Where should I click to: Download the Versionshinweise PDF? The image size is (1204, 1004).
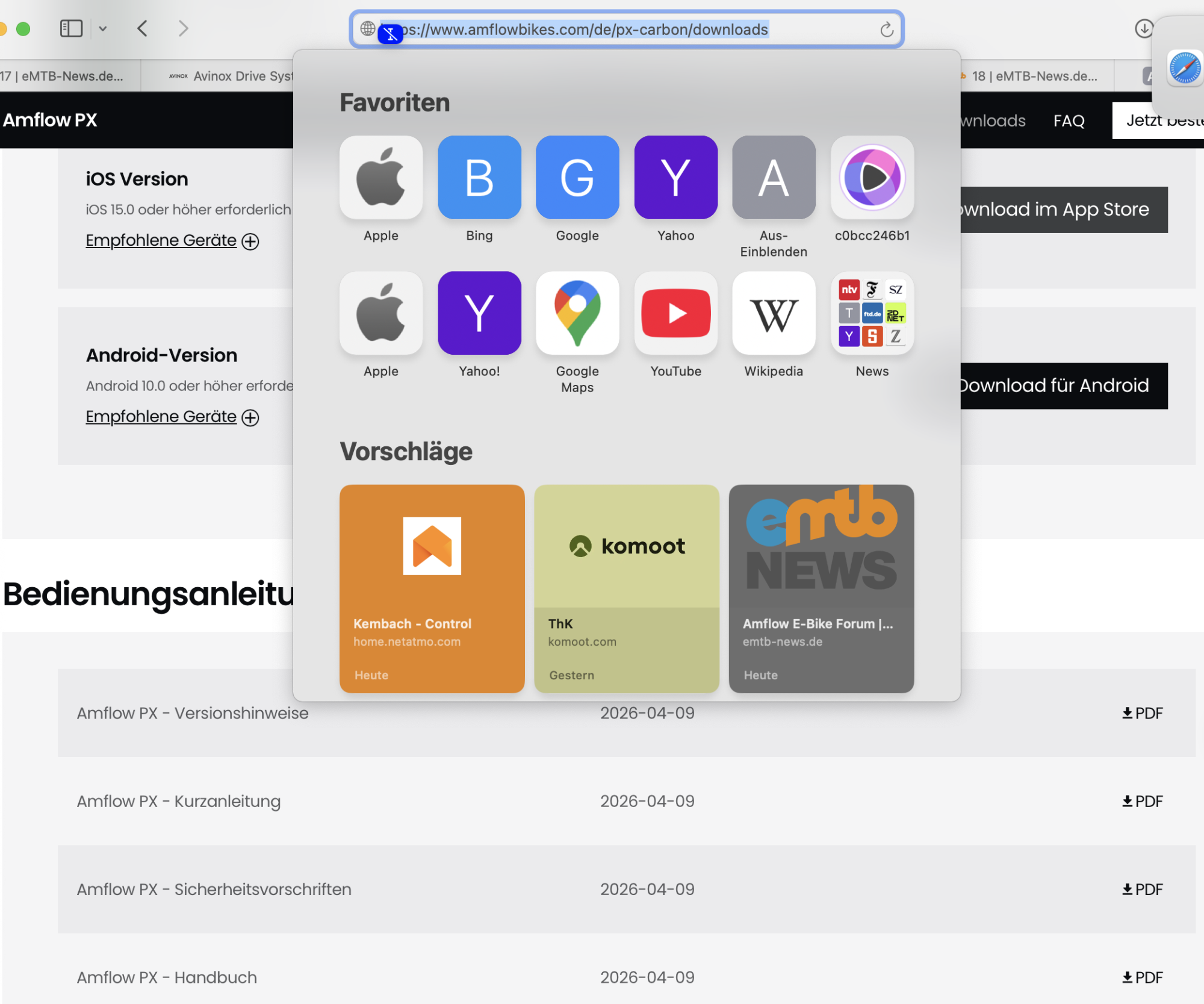coord(1142,713)
